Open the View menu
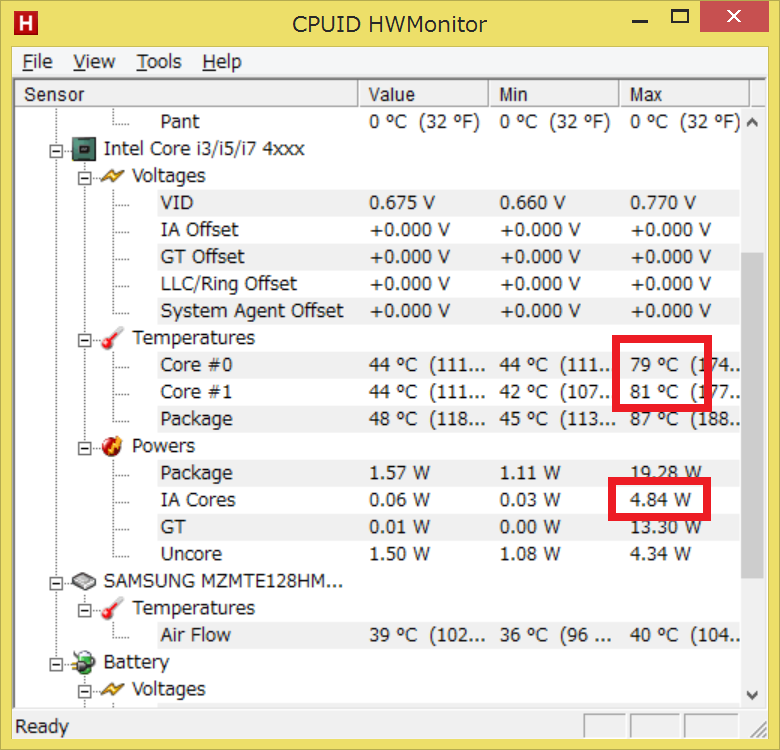This screenshot has width=780, height=750. point(94,62)
